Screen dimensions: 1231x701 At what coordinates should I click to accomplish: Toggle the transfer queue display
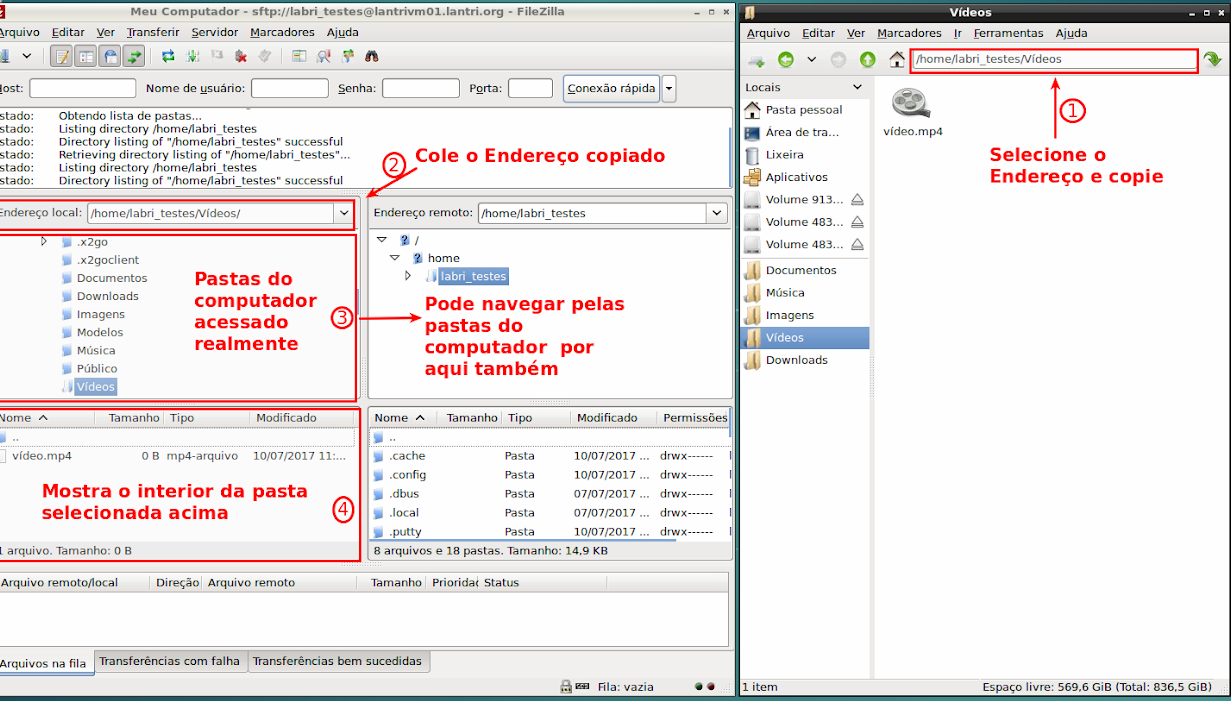(133, 57)
